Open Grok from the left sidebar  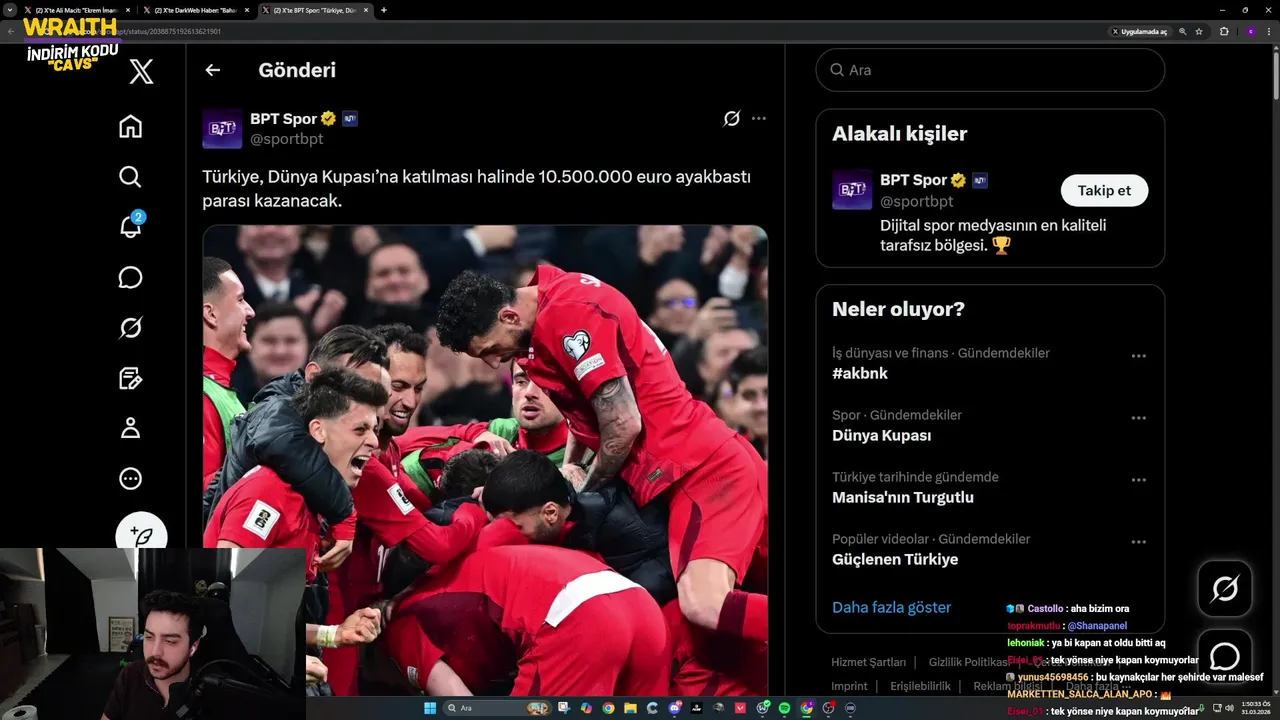pos(130,328)
